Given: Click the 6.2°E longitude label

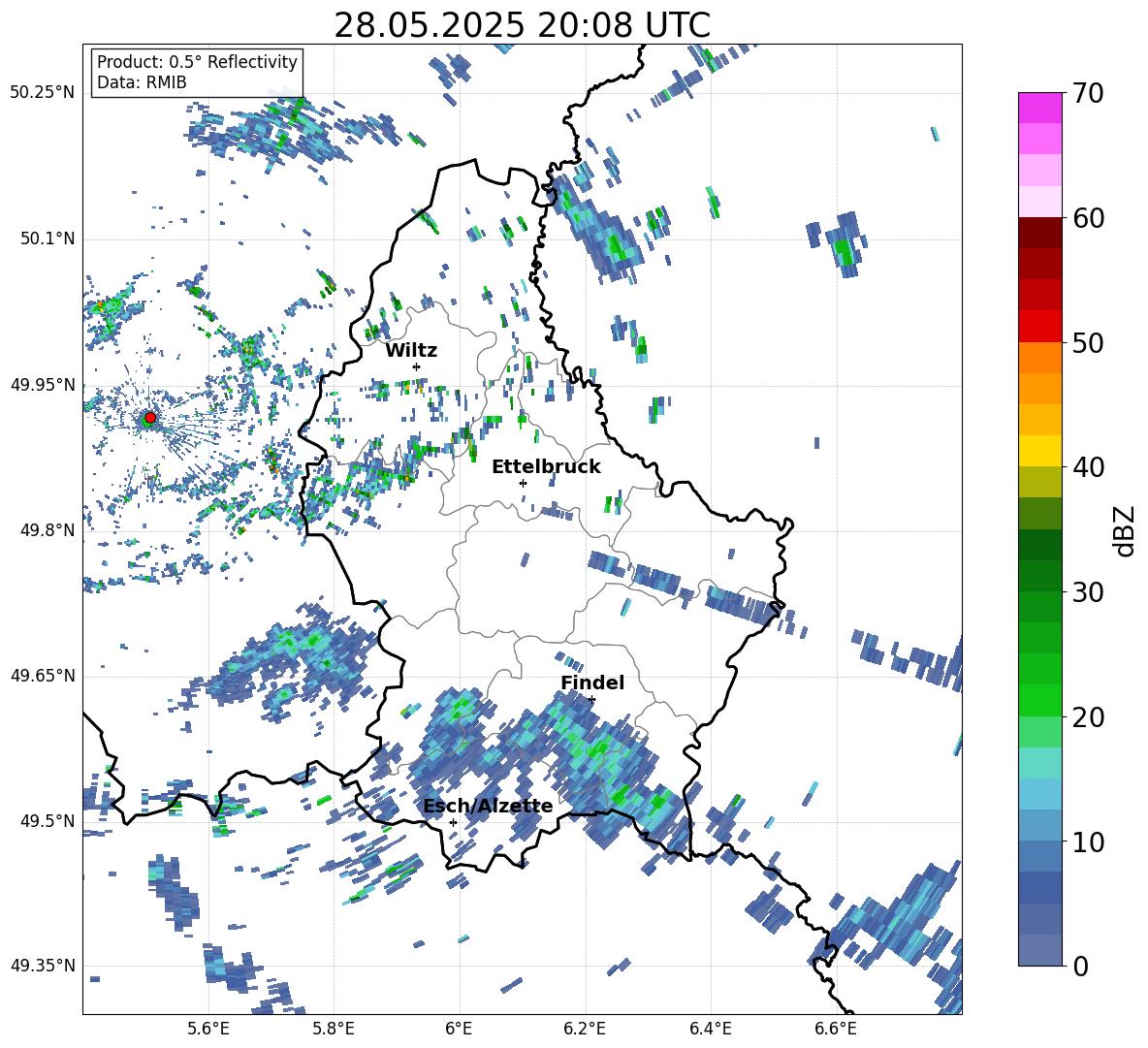Looking at the screenshot, I should coord(585,1029).
